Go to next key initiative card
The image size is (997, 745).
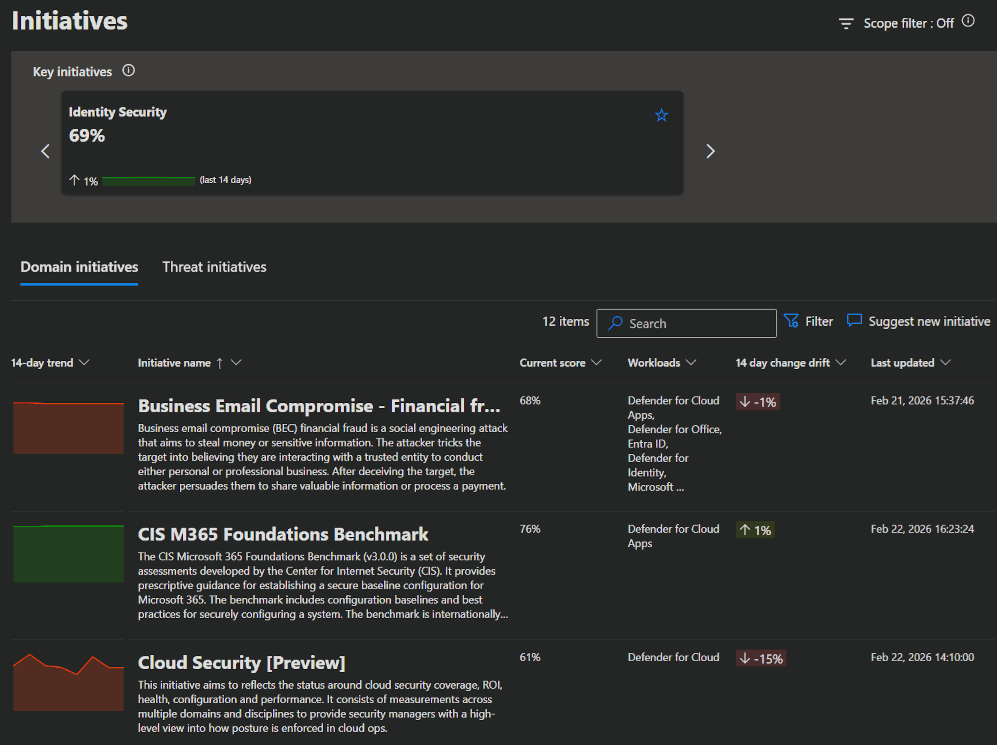[x=711, y=151]
